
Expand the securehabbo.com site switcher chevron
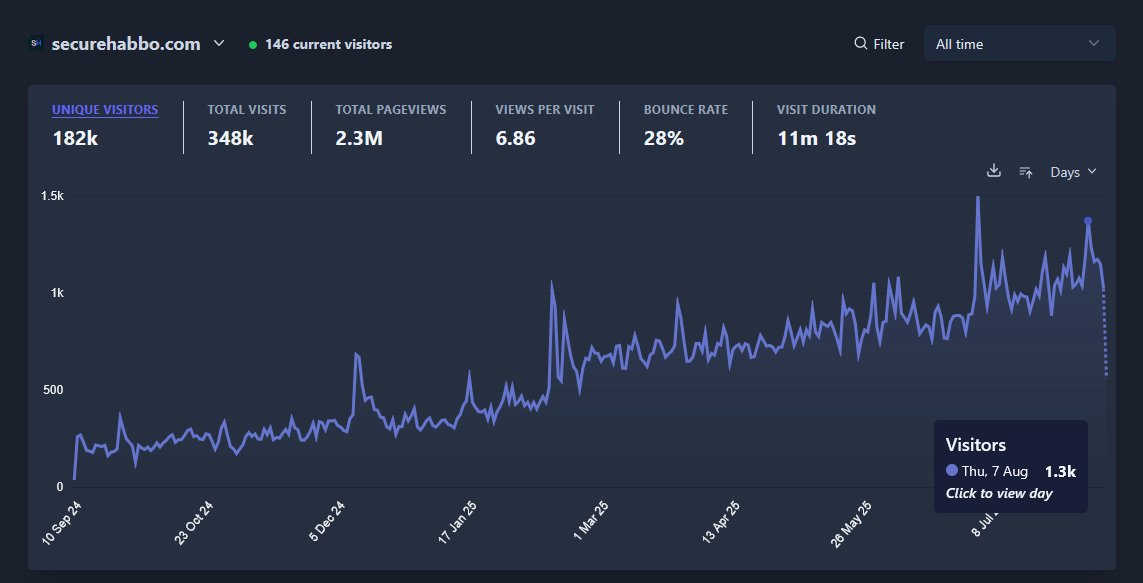[x=216, y=43]
